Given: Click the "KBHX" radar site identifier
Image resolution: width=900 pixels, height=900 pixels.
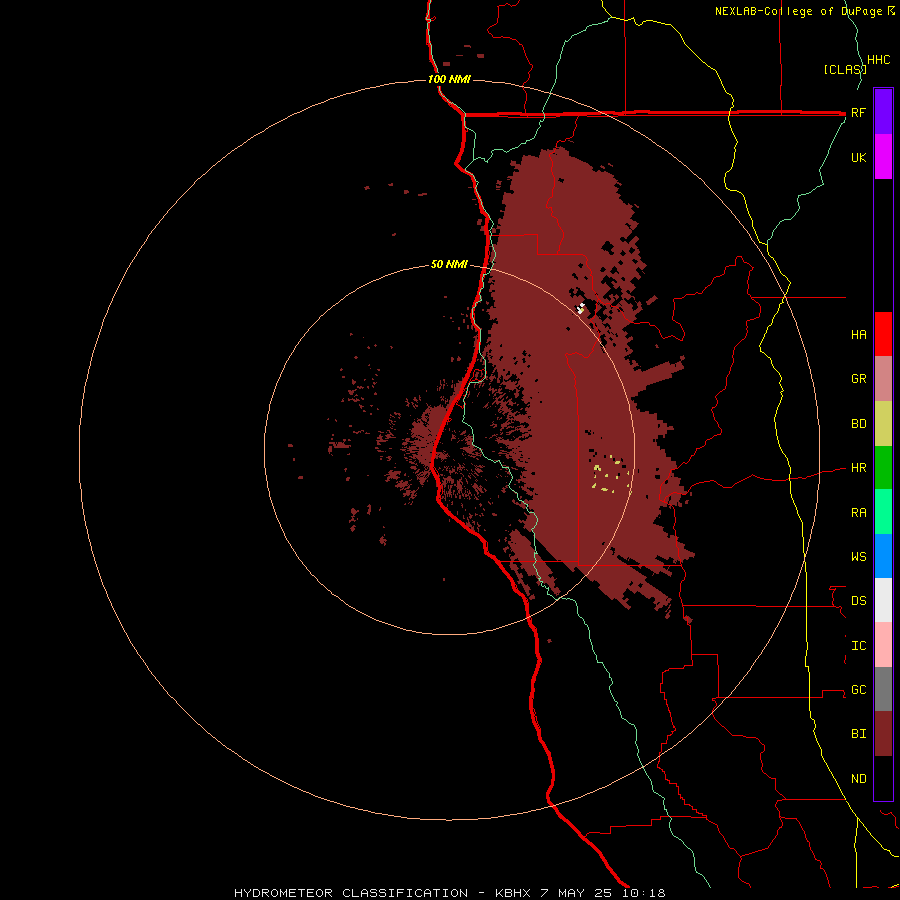Looking at the screenshot, I should 513,893.
